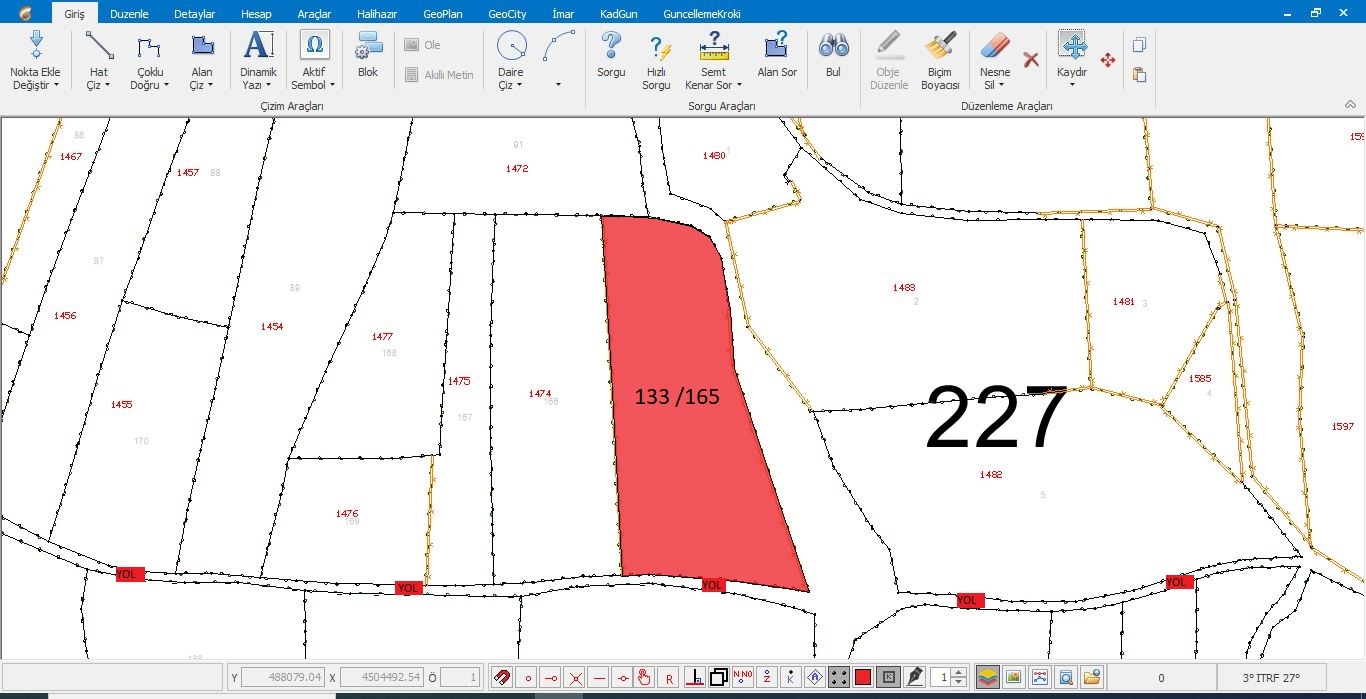Click the Y coordinate input field

tap(282, 677)
